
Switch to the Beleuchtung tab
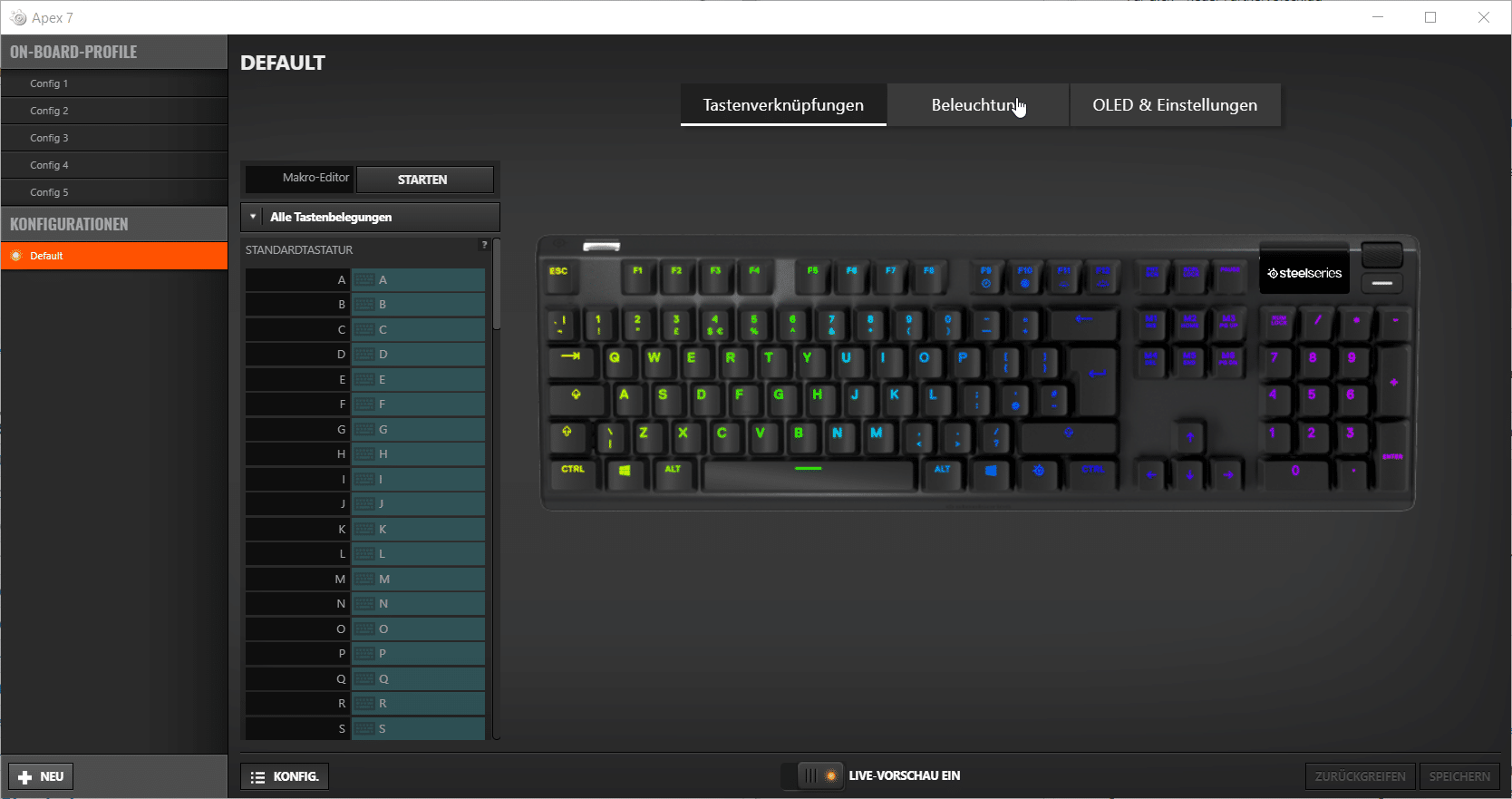pyautogui.click(x=978, y=105)
